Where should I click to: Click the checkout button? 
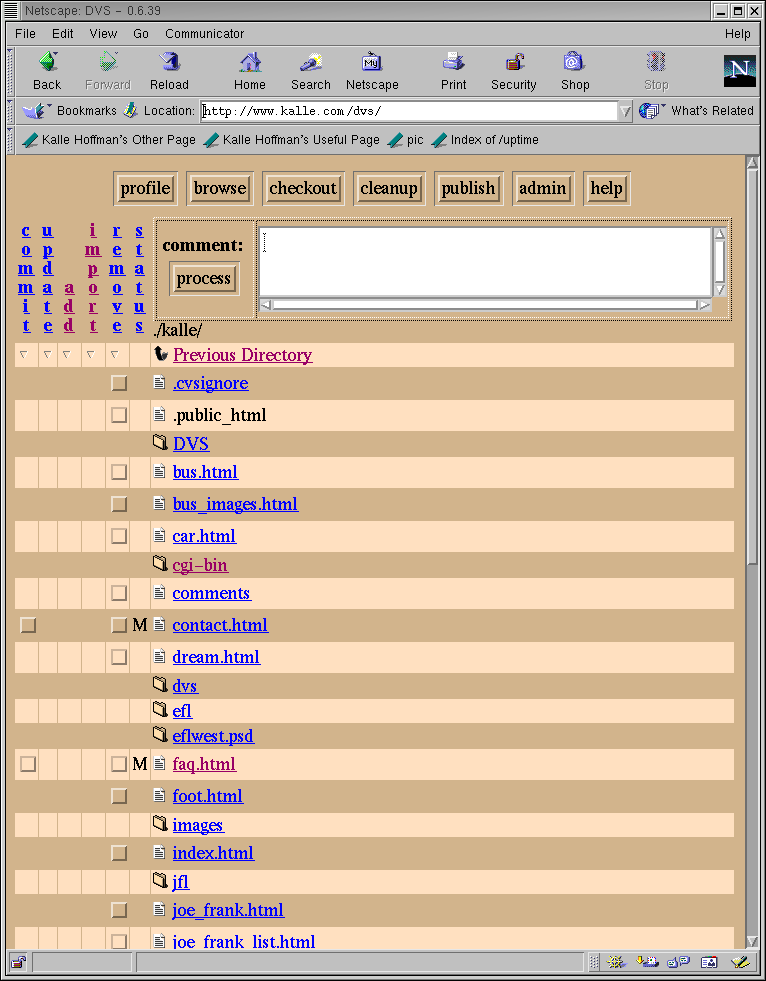click(303, 188)
